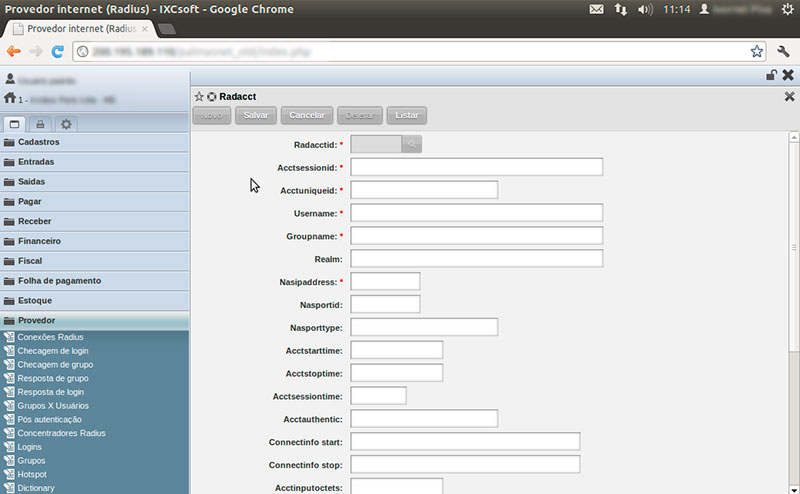The width and height of the screenshot is (800, 494).
Task: Focus the Acctsessiontime input field
Action: [x=378, y=396]
